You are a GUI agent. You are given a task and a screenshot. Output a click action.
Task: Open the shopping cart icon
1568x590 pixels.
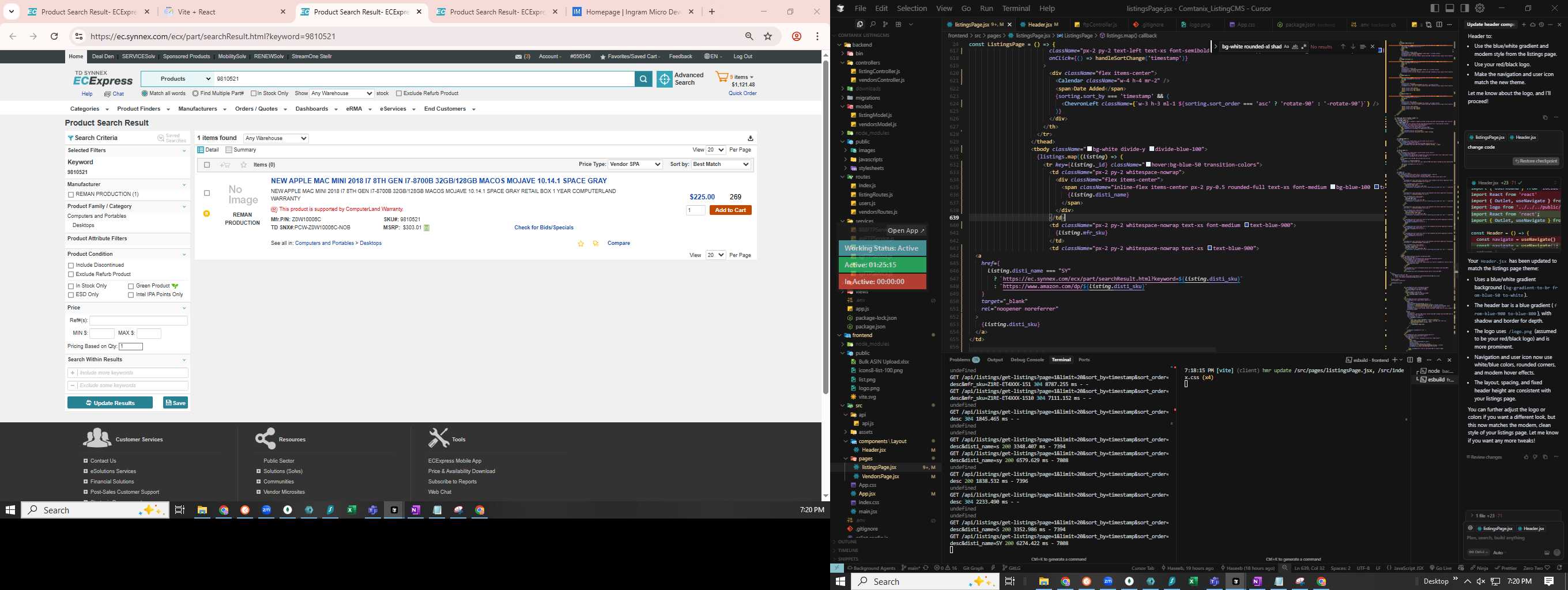pos(721,77)
